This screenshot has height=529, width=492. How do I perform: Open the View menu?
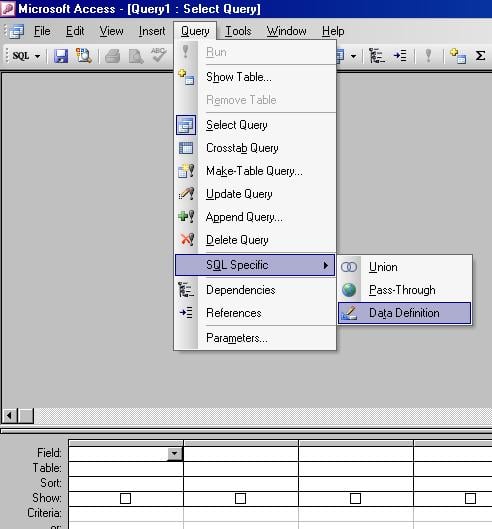111,31
